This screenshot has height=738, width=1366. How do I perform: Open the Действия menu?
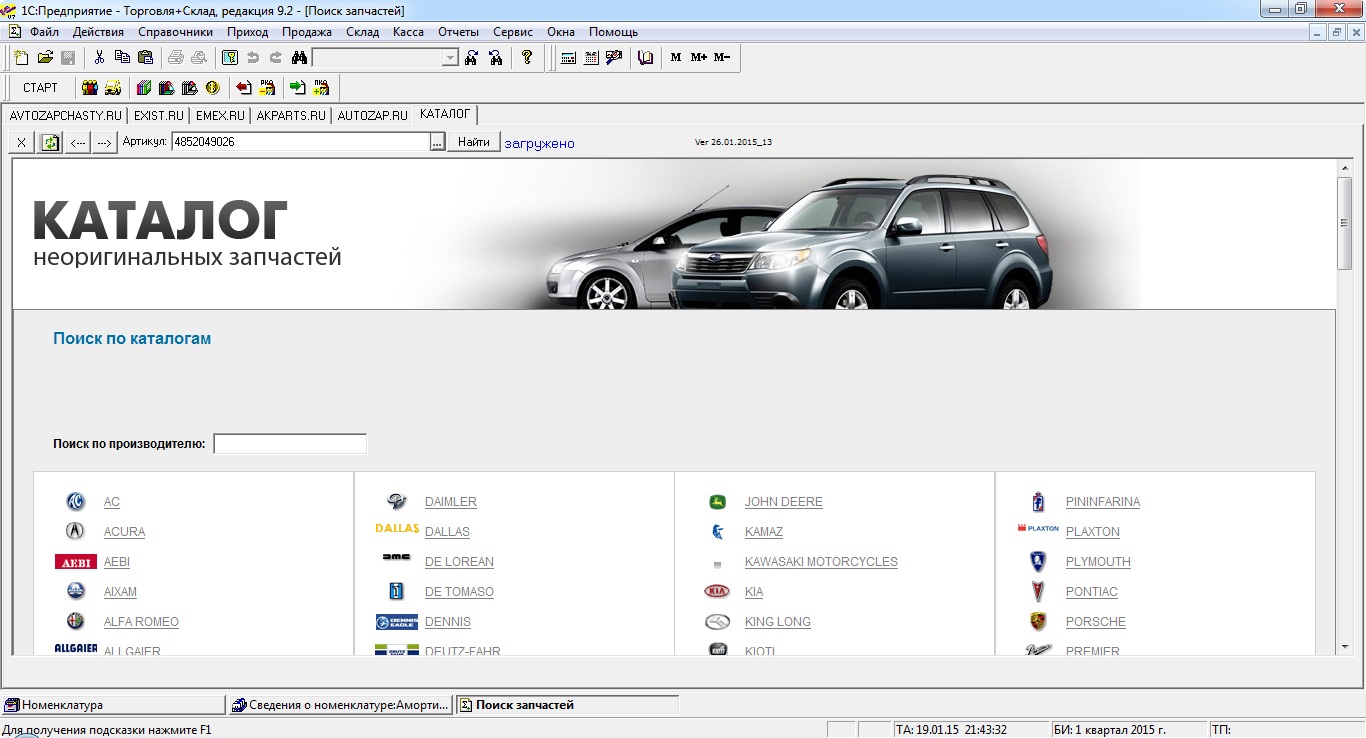point(98,32)
